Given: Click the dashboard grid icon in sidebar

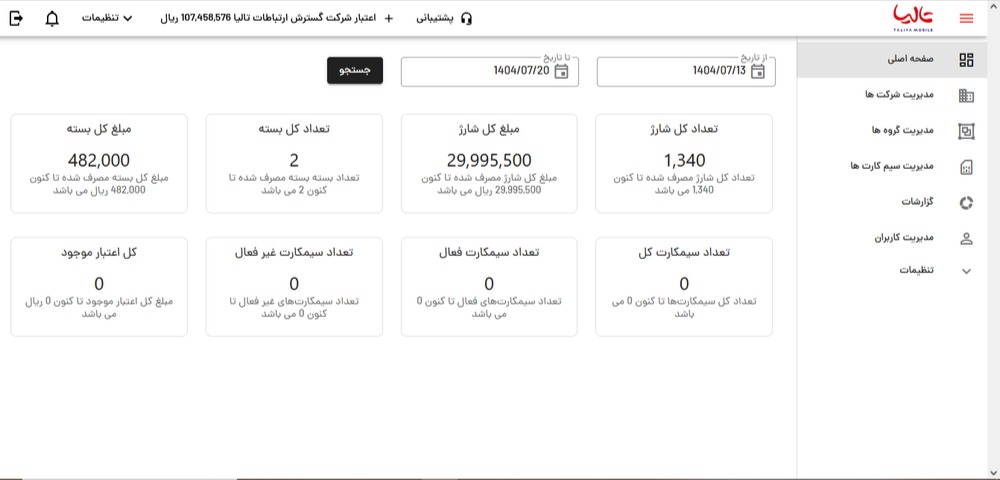Looking at the screenshot, I should 966,60.
